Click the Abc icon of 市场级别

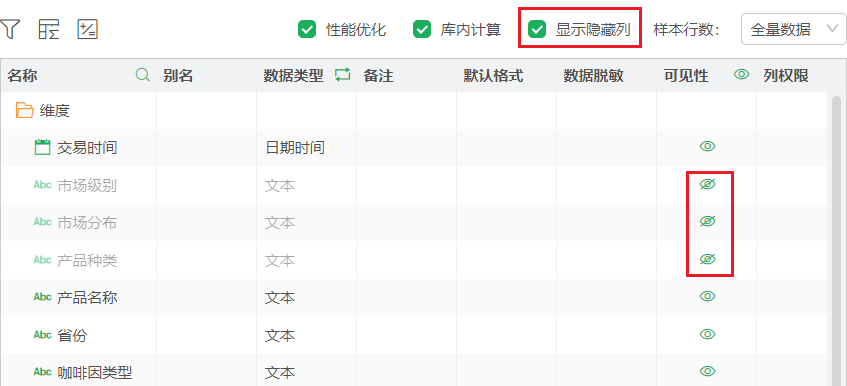pyautogui.click(x=42, y=185)
